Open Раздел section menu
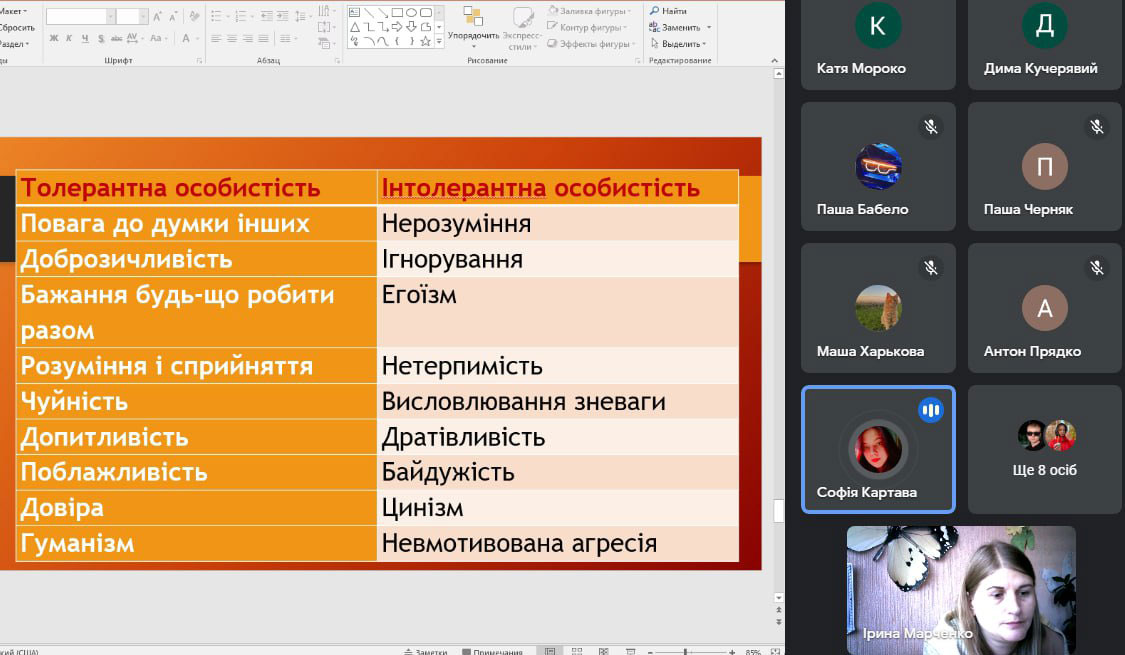1125x655 pixels. [x=14, y=44]
